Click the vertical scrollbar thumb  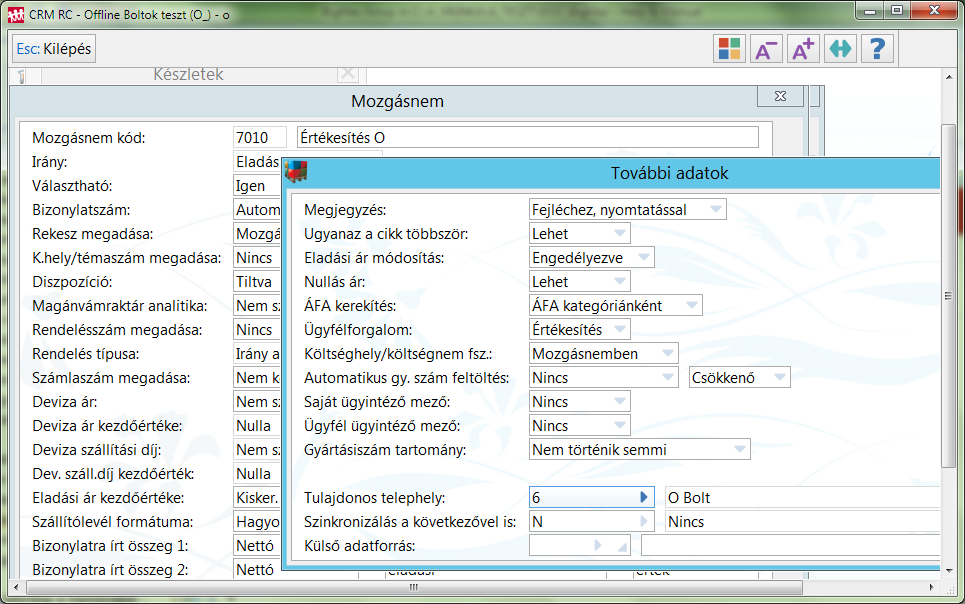coord(948,296)
